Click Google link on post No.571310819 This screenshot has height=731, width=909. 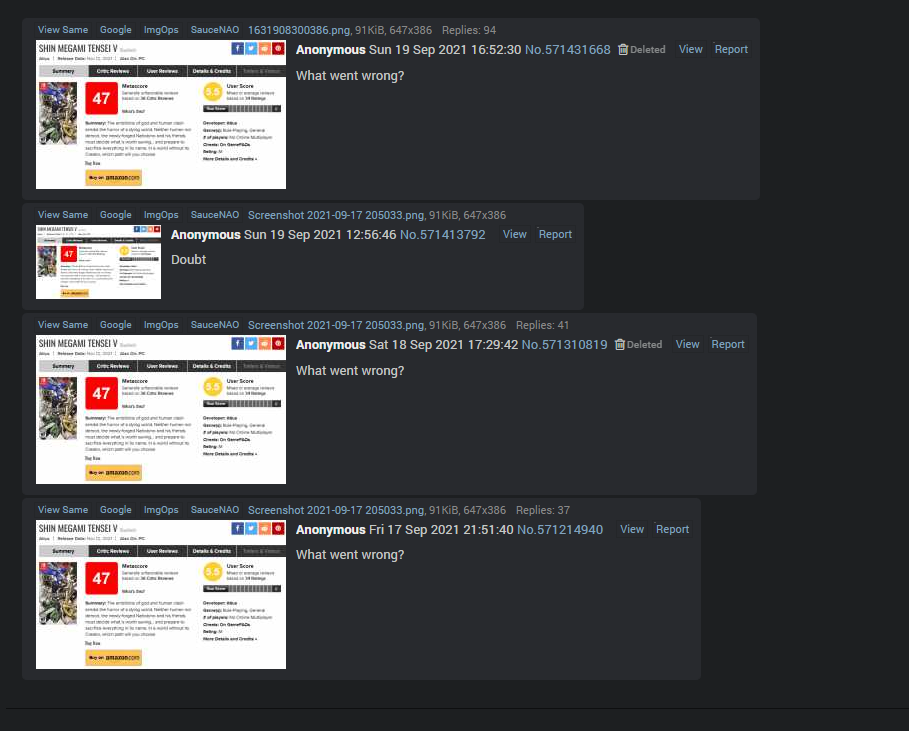point(115,325)
